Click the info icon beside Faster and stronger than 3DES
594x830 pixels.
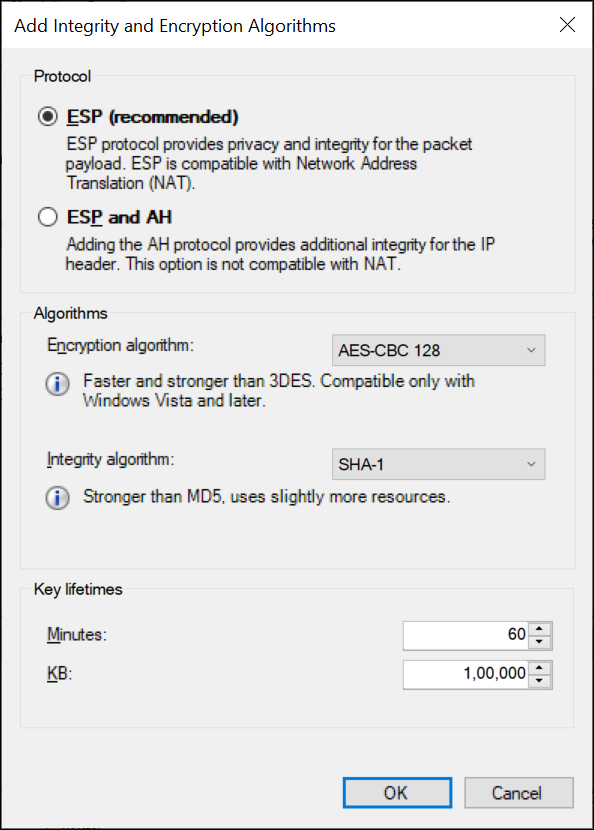click(57, 384)
